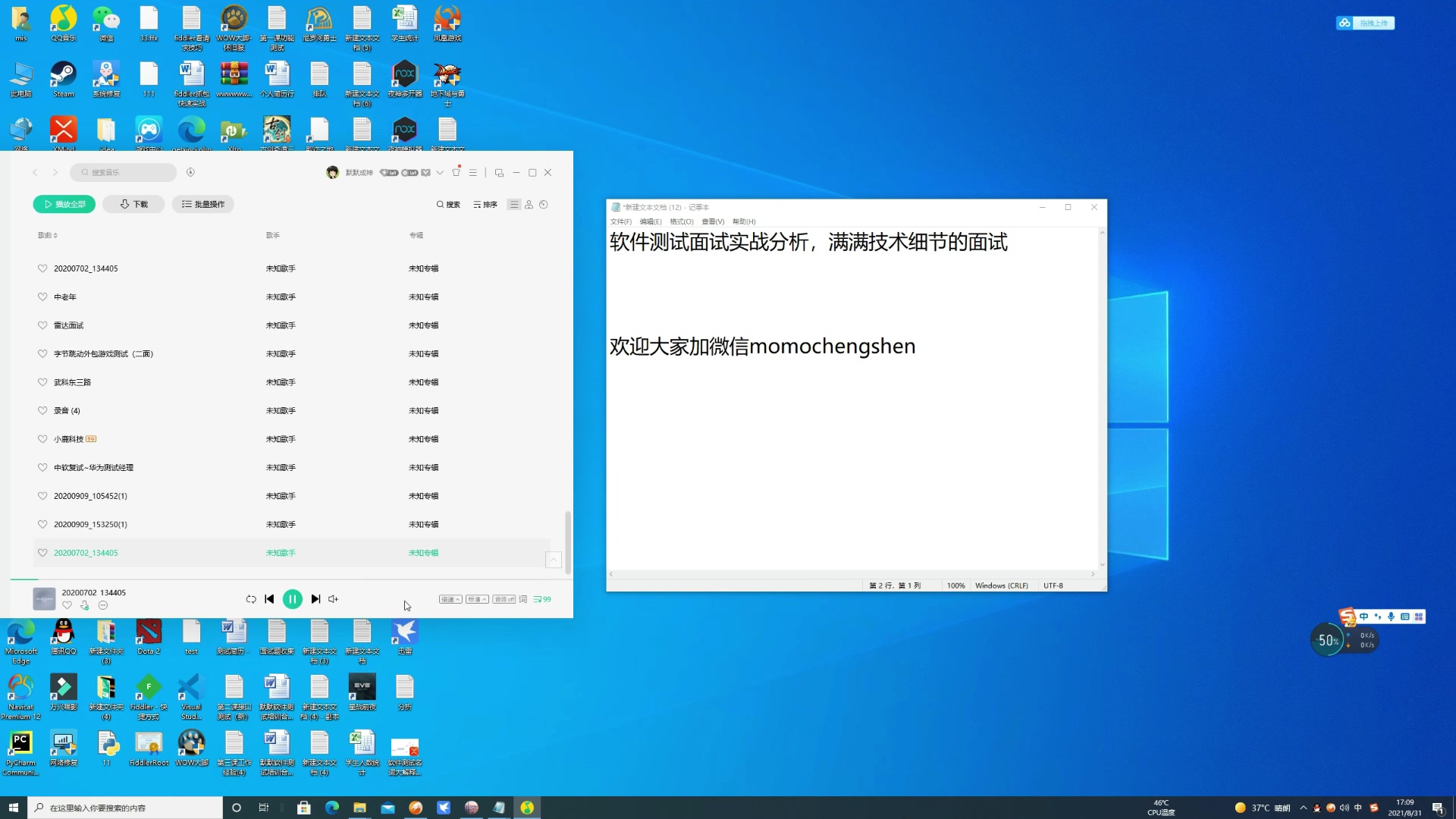Viewport: 1456px width, 819px height.
Task: Click Notepad horizontal scrollbar right arrow
Action: (x=1093, y=574)
